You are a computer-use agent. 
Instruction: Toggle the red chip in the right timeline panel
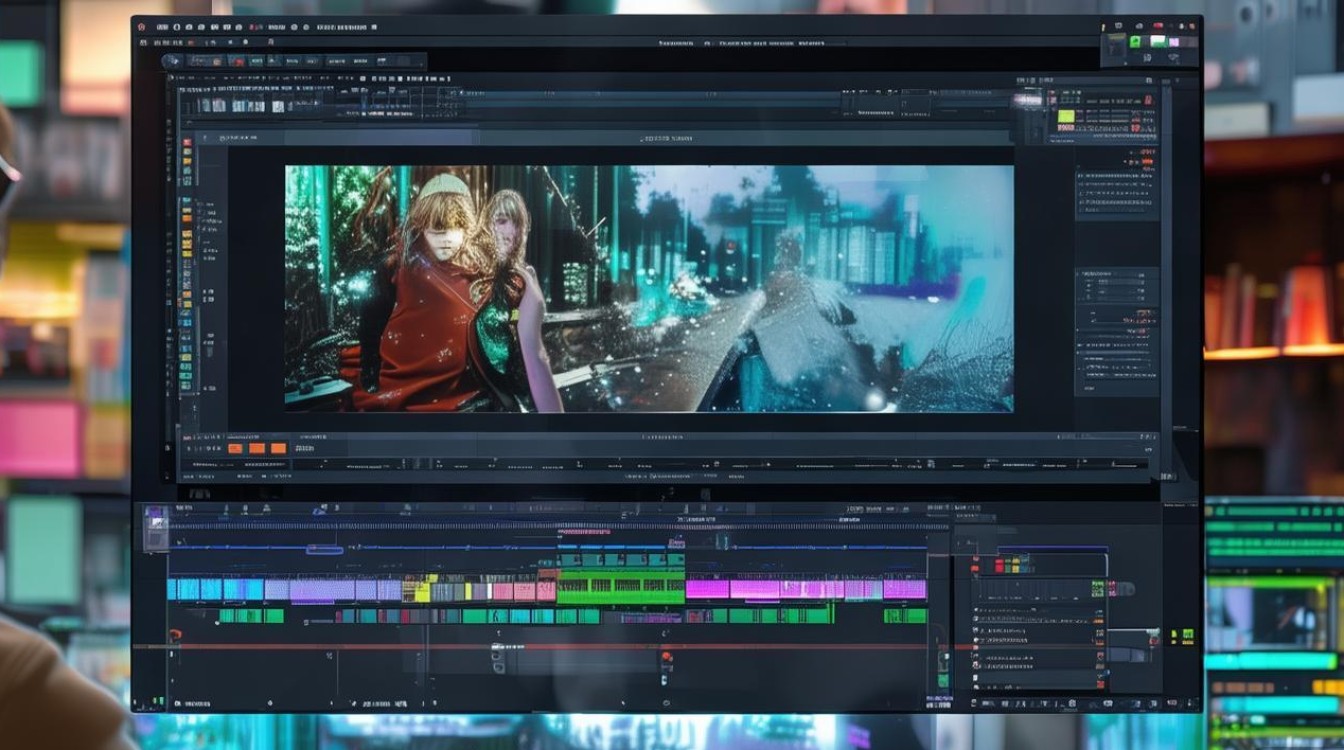pyautogui.click(x=1000, y=566)
